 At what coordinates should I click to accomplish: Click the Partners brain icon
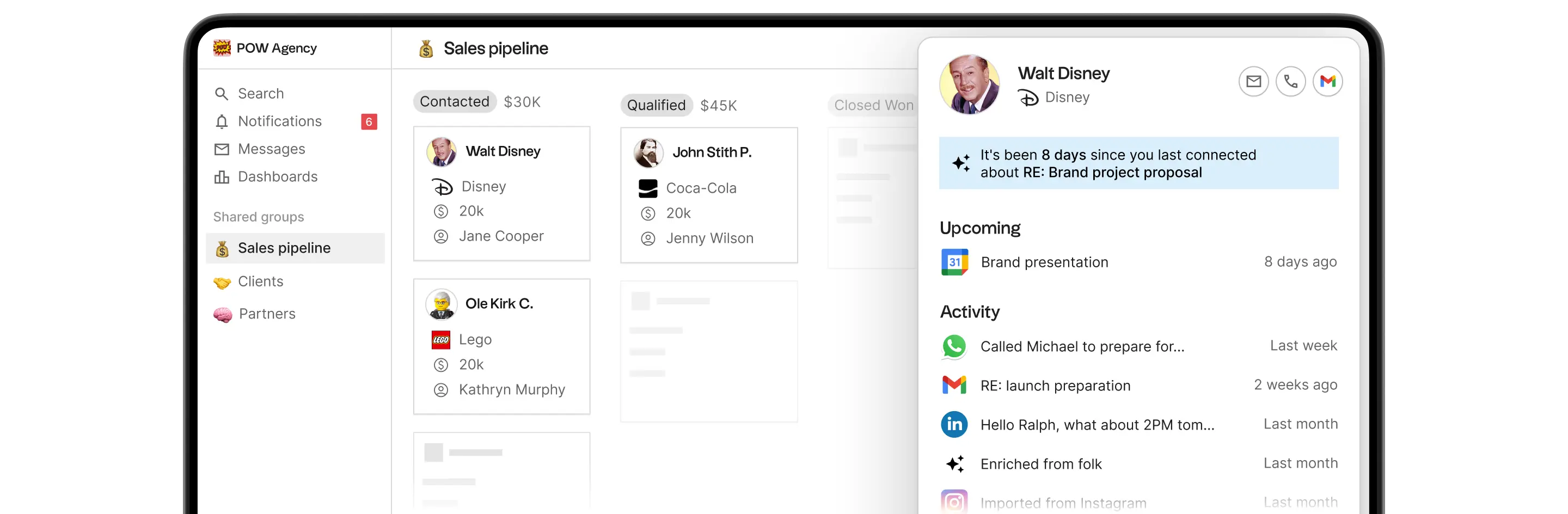(x=223, y=314)
